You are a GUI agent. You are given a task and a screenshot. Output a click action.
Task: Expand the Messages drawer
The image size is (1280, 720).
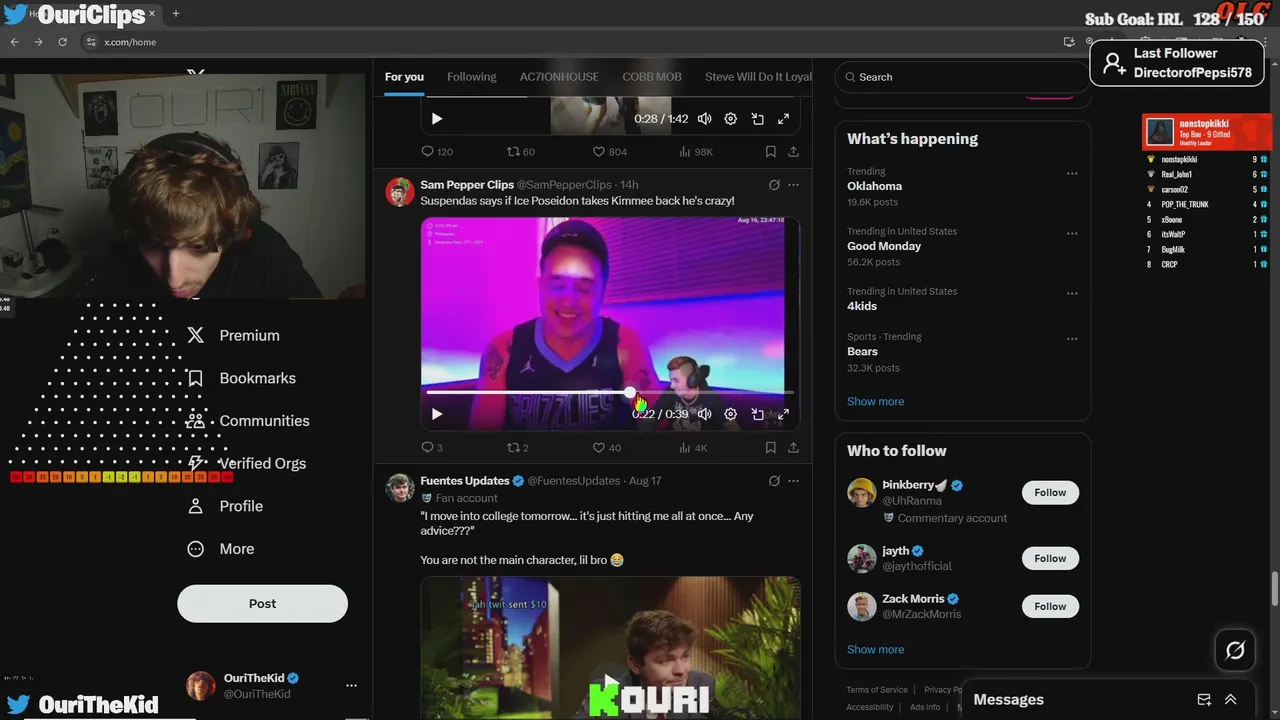1231,700
